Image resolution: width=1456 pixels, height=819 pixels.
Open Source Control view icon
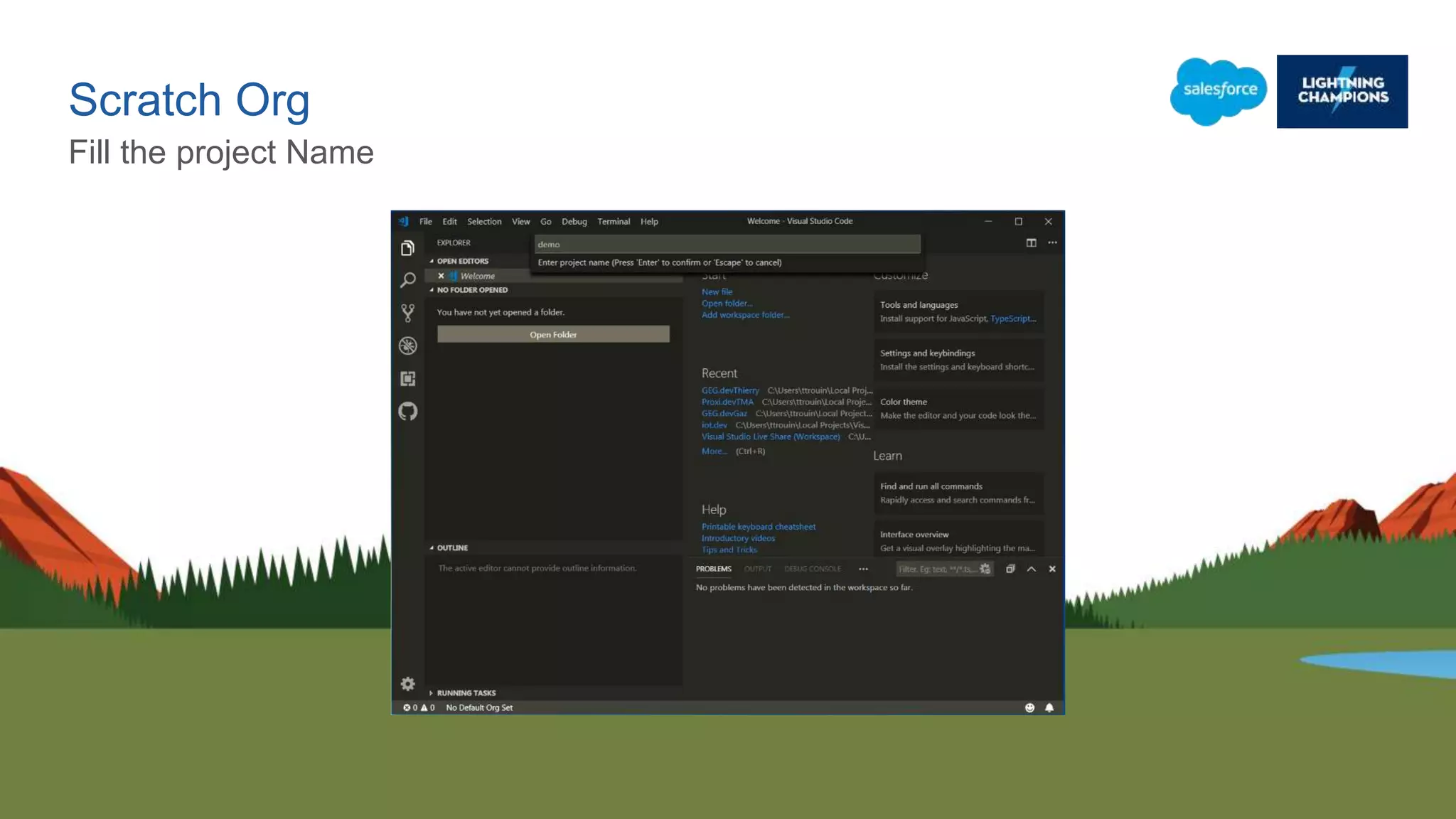(x=407, y=313)
